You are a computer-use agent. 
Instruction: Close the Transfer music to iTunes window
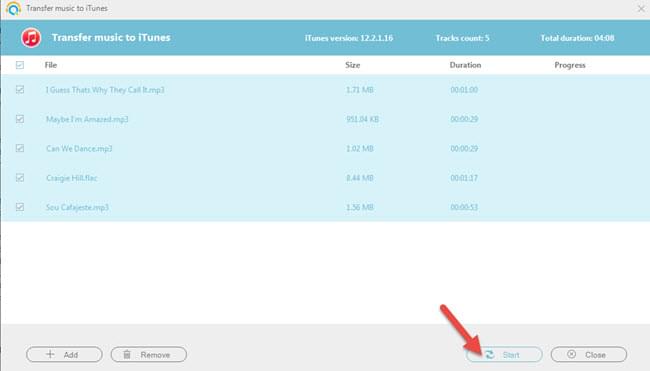point(641,8)
